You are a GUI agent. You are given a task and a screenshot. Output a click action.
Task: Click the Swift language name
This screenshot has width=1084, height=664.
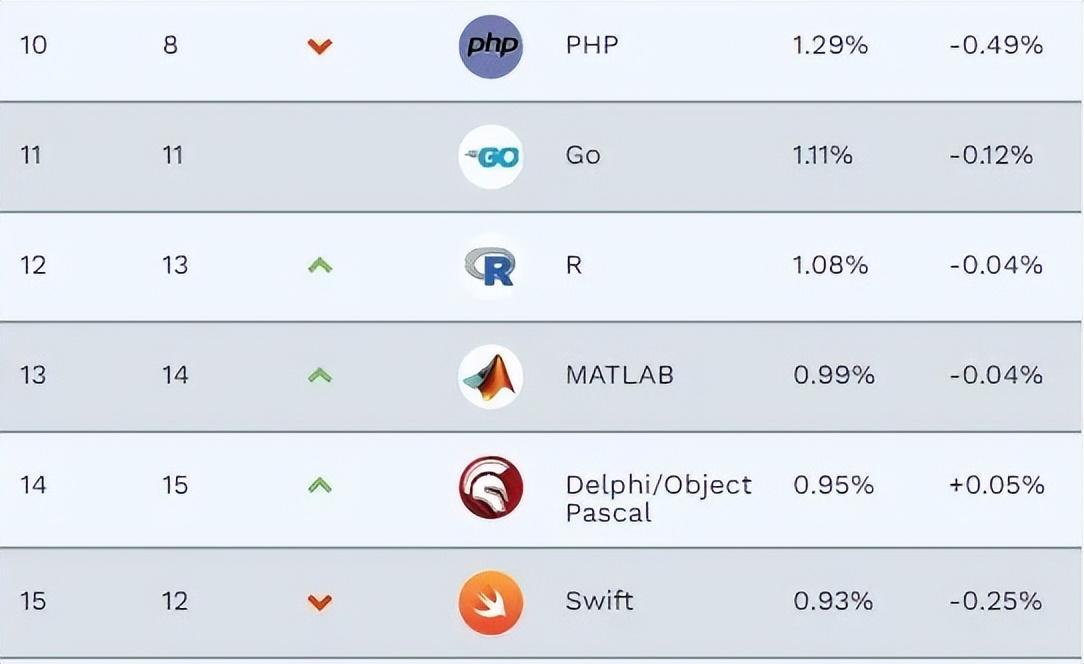[599, 600]
